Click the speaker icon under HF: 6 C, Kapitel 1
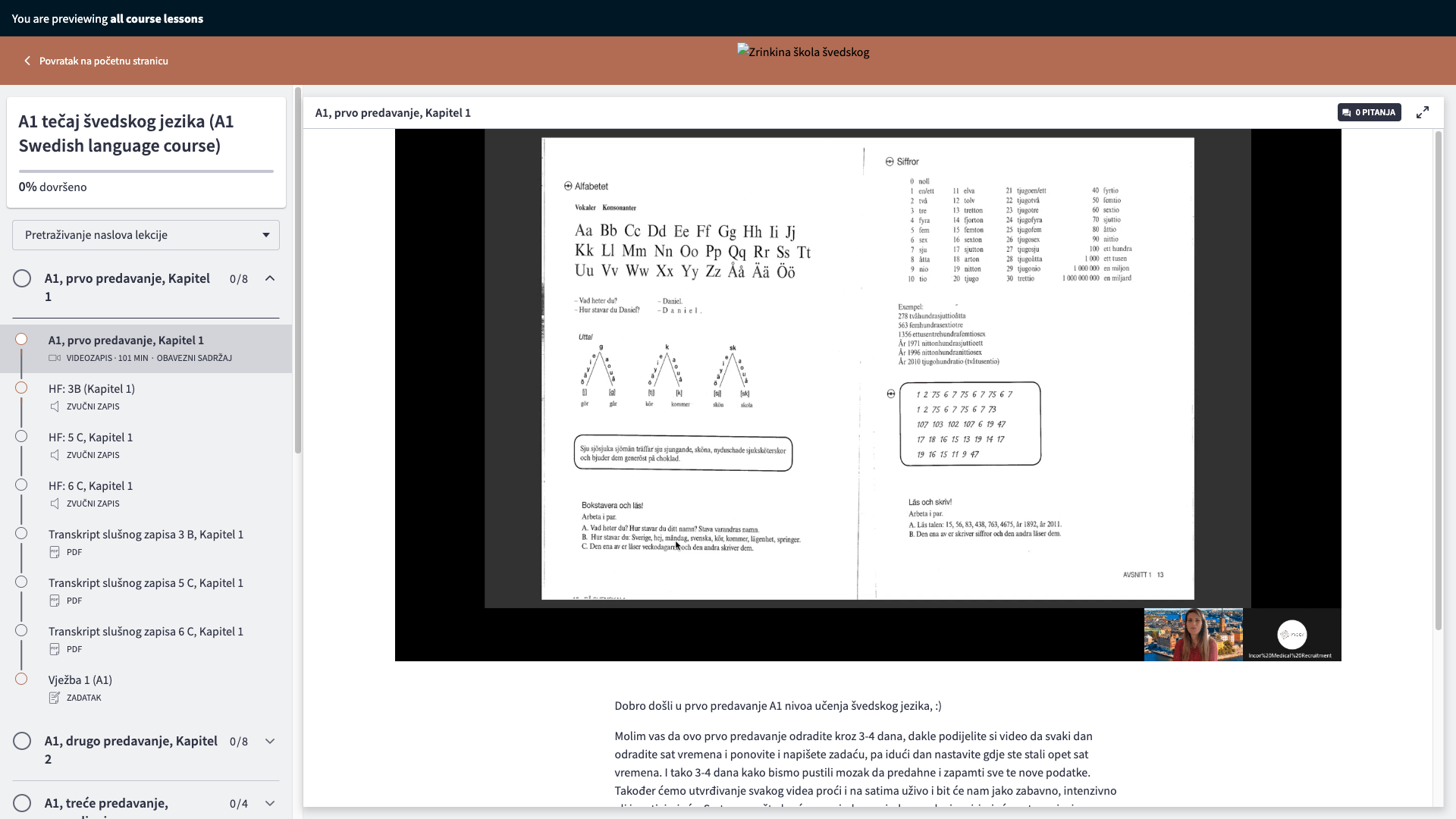Image resolution: width=1456 pixels, height=819 pixels. tap(55, 504)
